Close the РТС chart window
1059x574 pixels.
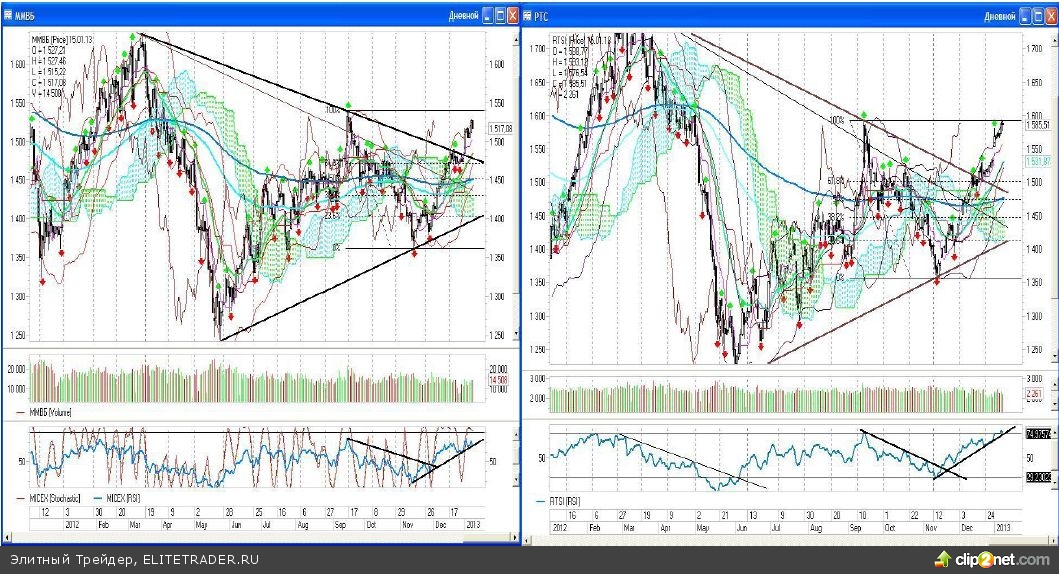click(x=1050, y=15)
